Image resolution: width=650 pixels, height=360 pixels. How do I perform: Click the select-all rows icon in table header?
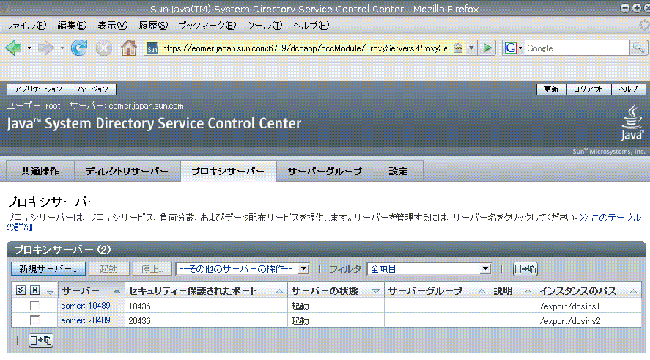coord(20,290)
